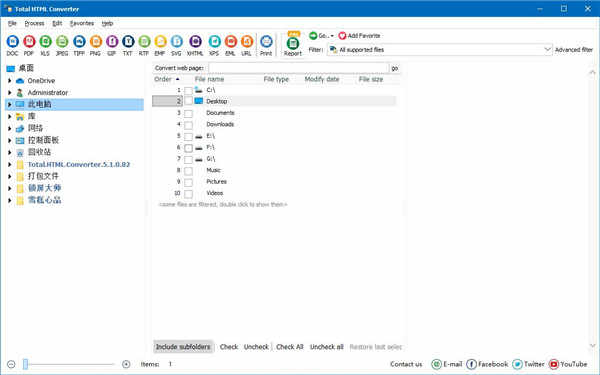Image resolution: width=600 pixels, height=375 pixels.
Task: Tick the G:\ drive checkbox
Action: pos(188,160)
